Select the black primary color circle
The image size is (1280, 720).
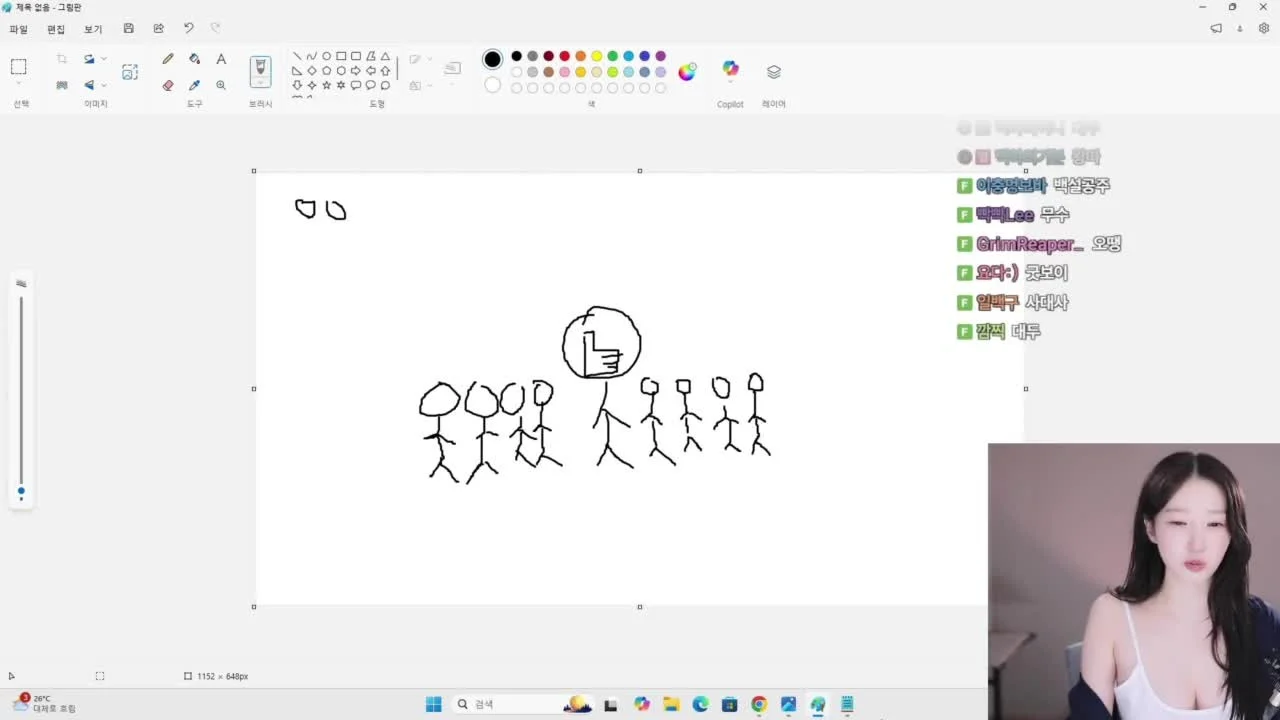[492, 59]
